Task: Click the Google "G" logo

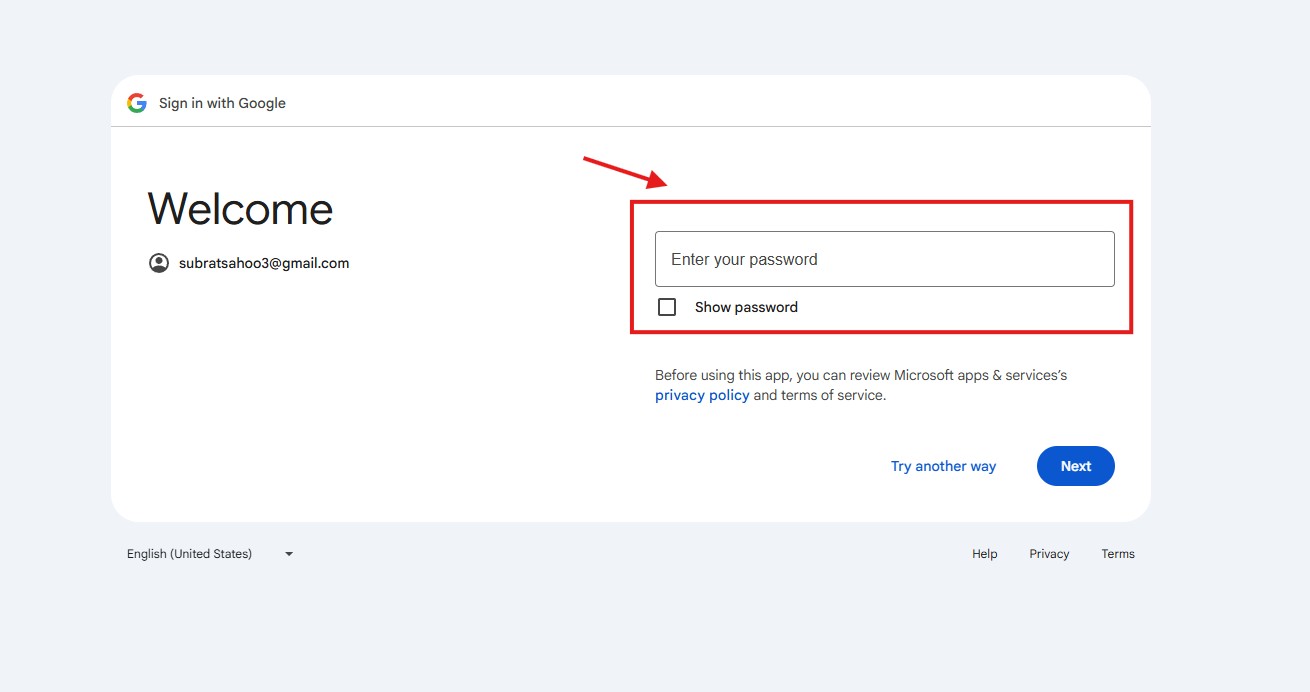Action: coord(137,103)
